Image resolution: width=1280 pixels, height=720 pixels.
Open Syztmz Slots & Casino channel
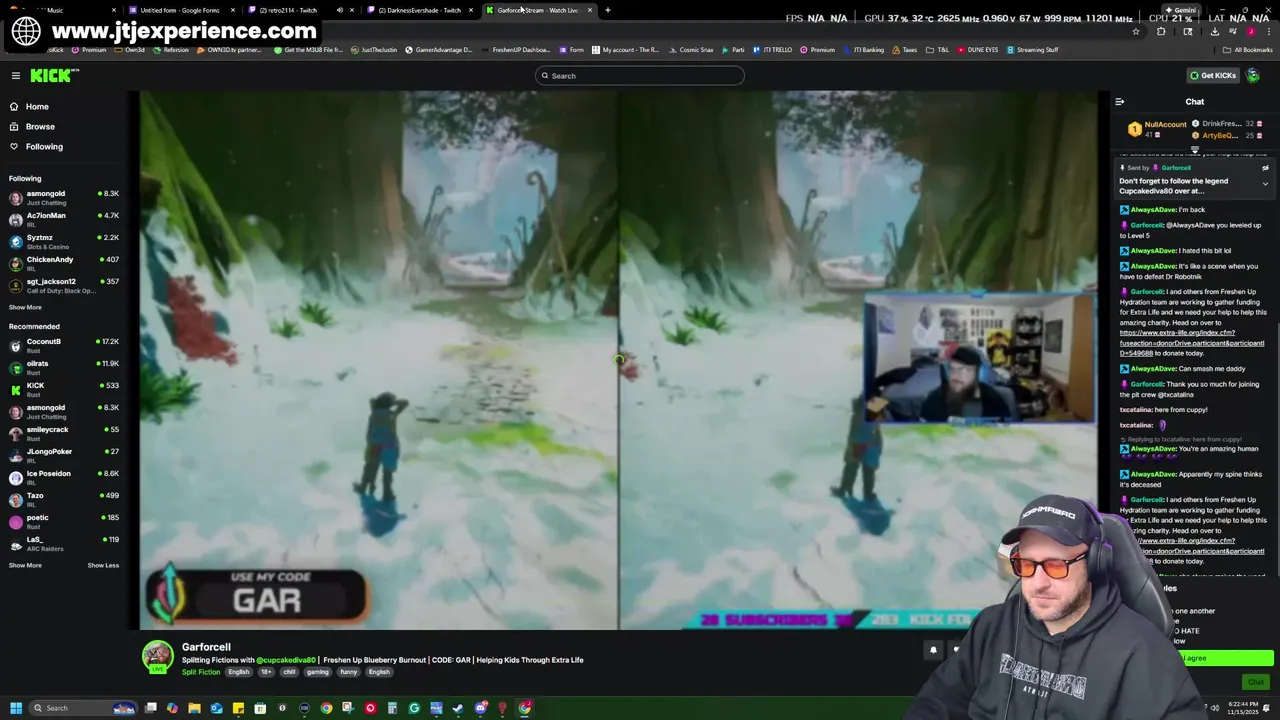coord(62,242)
